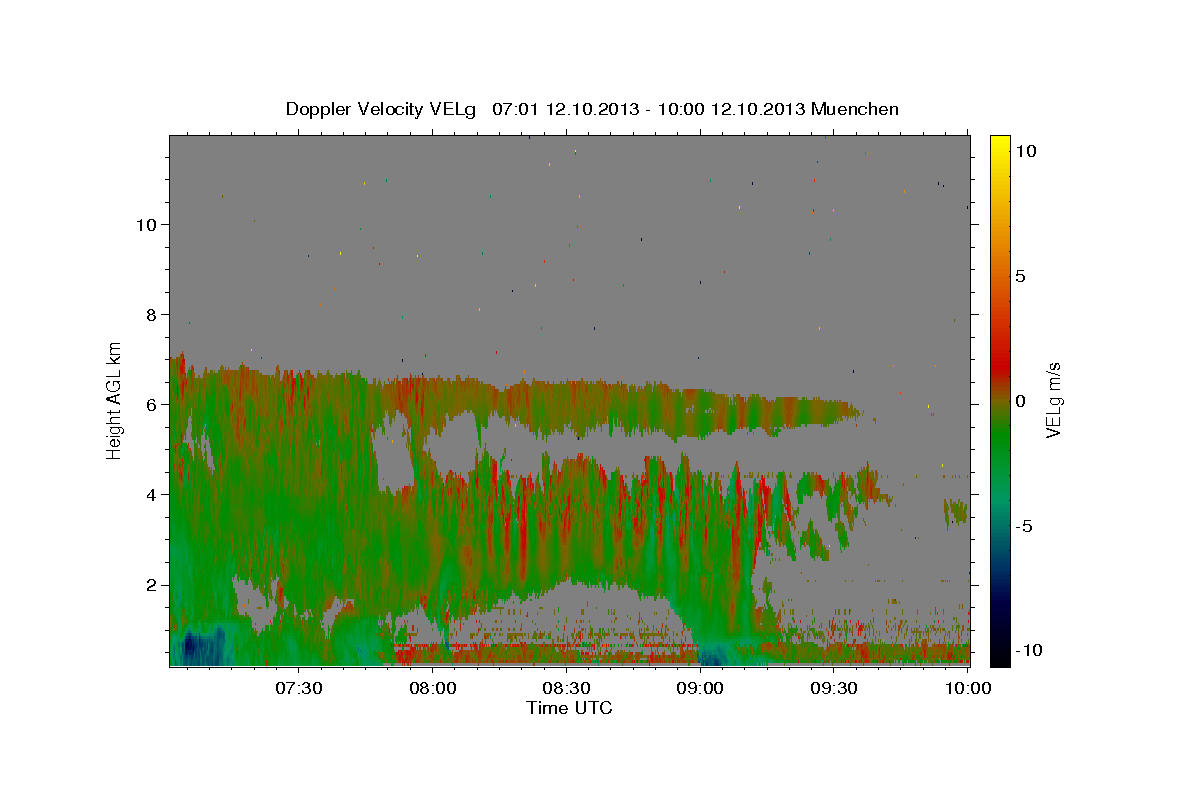This screenshot has height=800, width=1200.
Task: Click the 08:00 time tick label
Action: (x=433, y=688)
